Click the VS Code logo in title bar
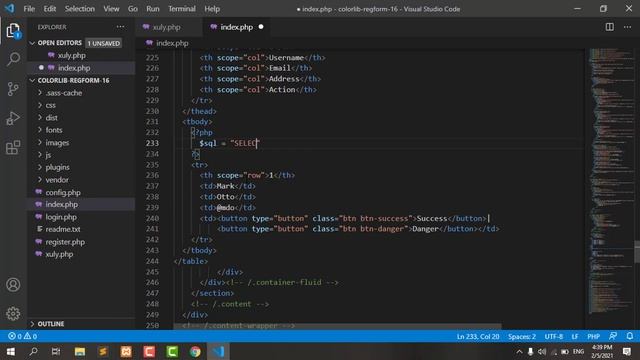640x360 pixels. [x=9, y=8]
